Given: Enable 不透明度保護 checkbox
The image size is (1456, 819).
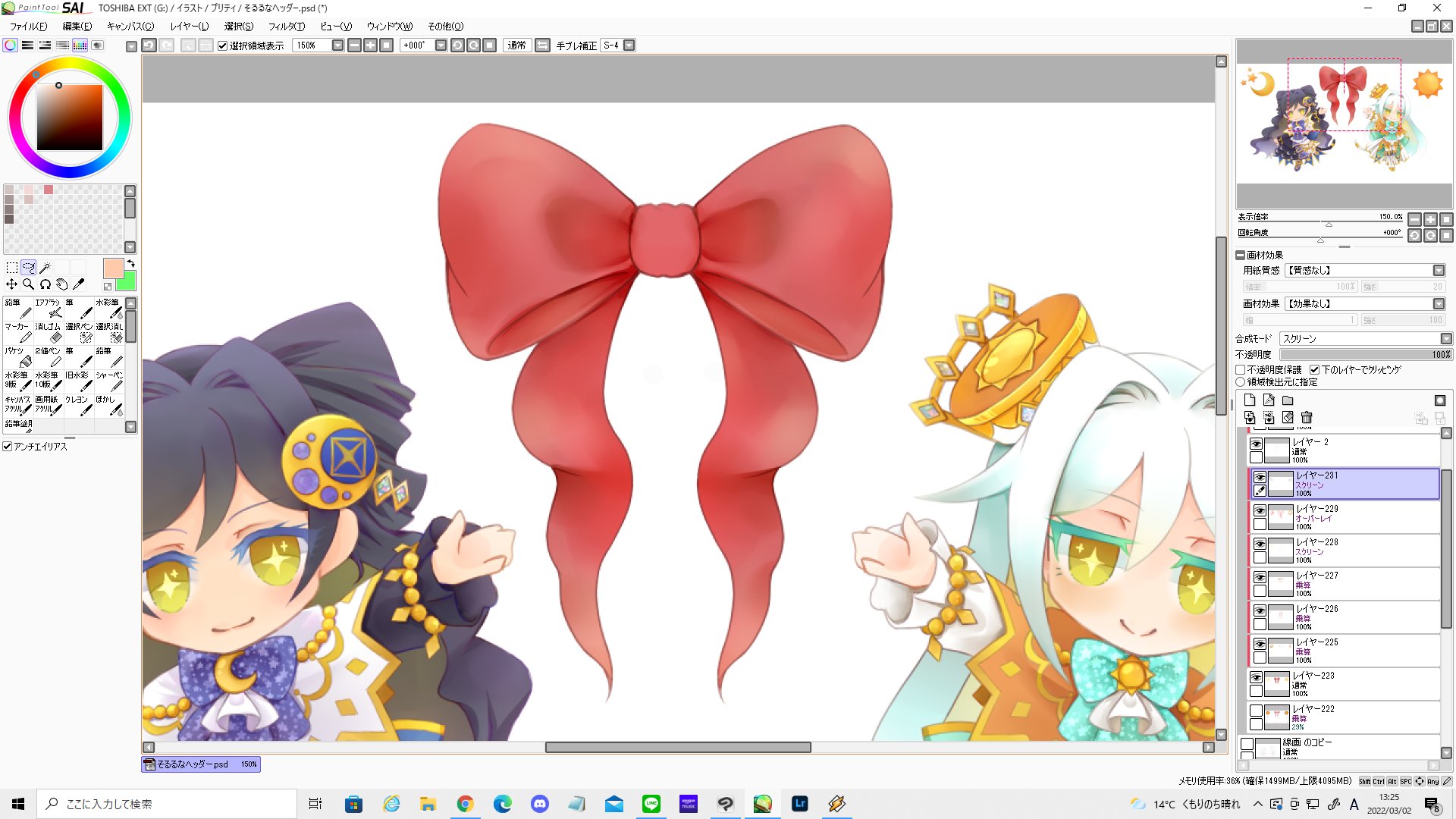Looking at the screenshot, I should [1241, 370].
